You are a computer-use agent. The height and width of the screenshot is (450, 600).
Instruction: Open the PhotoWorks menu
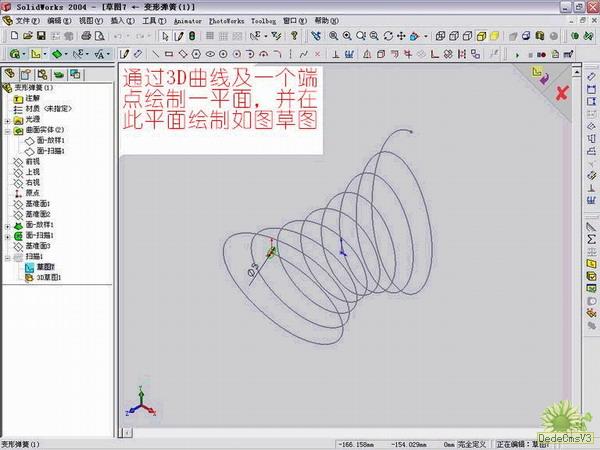pyautogui.click(x=227, y=20)
